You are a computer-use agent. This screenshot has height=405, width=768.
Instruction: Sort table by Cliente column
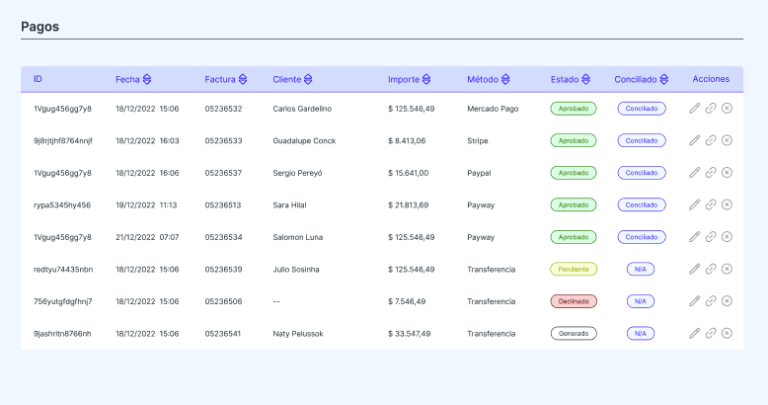coord(308,79)
